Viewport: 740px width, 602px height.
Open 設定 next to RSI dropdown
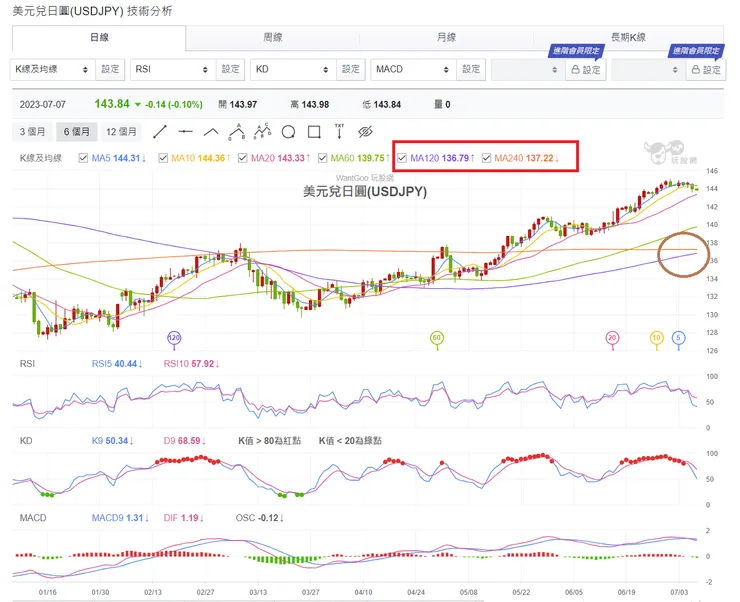(230, 69)
